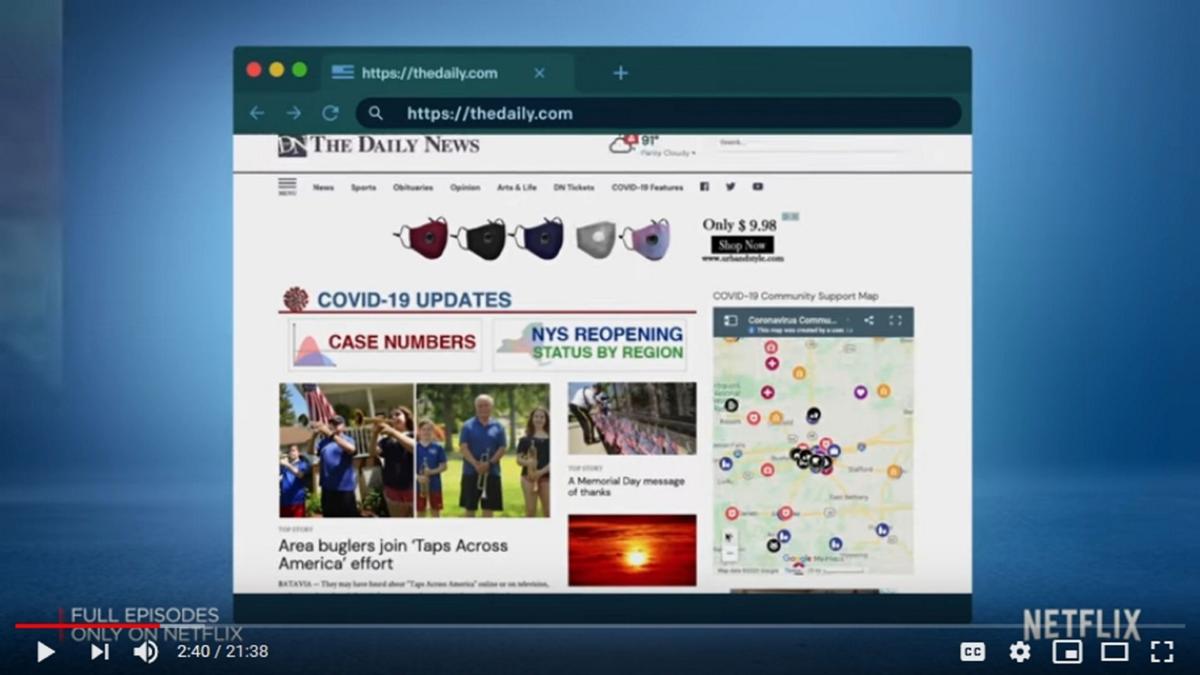Toggle theater mode view
1200x675 pixels.
click(1114, 652)
